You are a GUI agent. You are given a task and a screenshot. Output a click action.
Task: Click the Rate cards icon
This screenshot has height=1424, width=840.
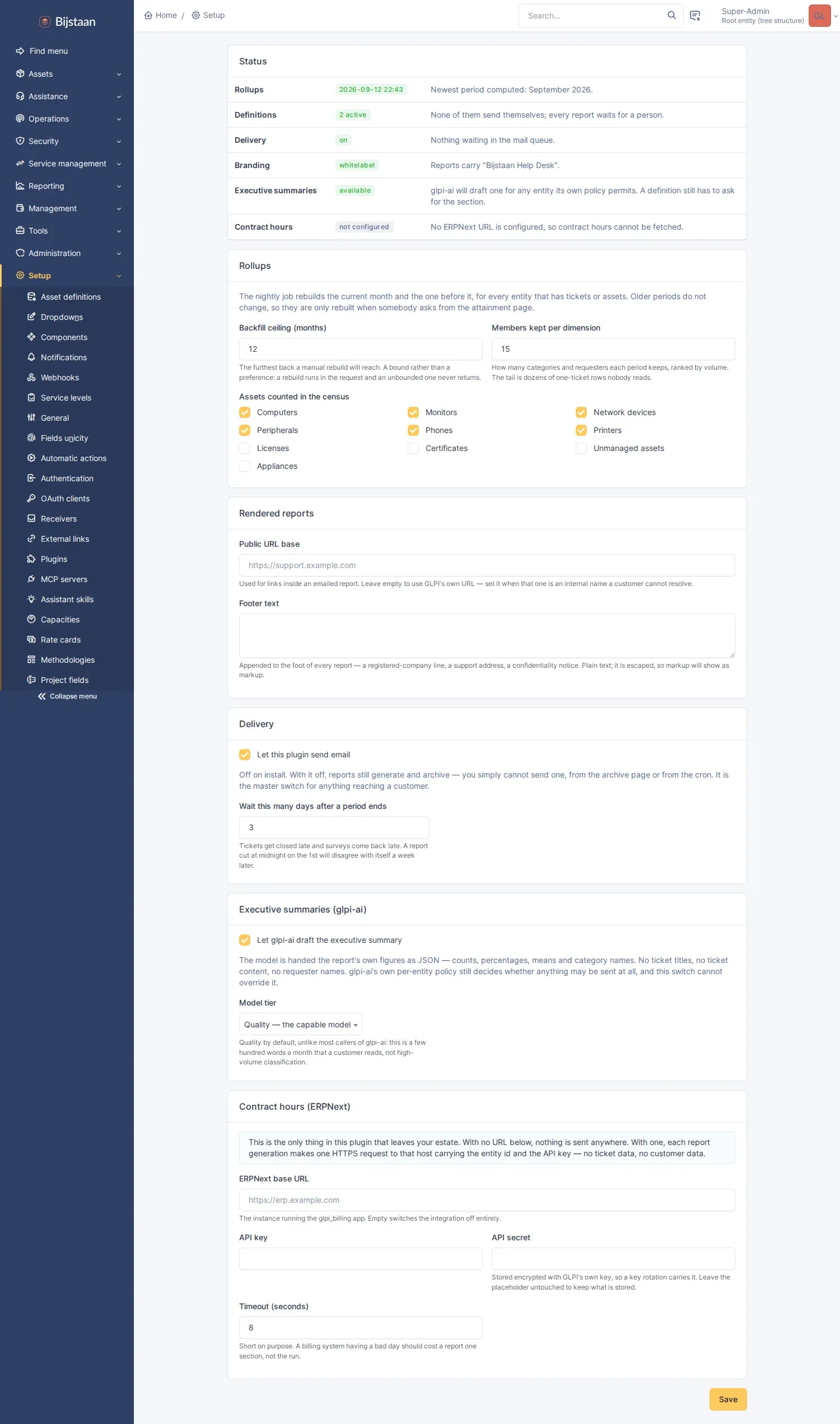(32, 639)
